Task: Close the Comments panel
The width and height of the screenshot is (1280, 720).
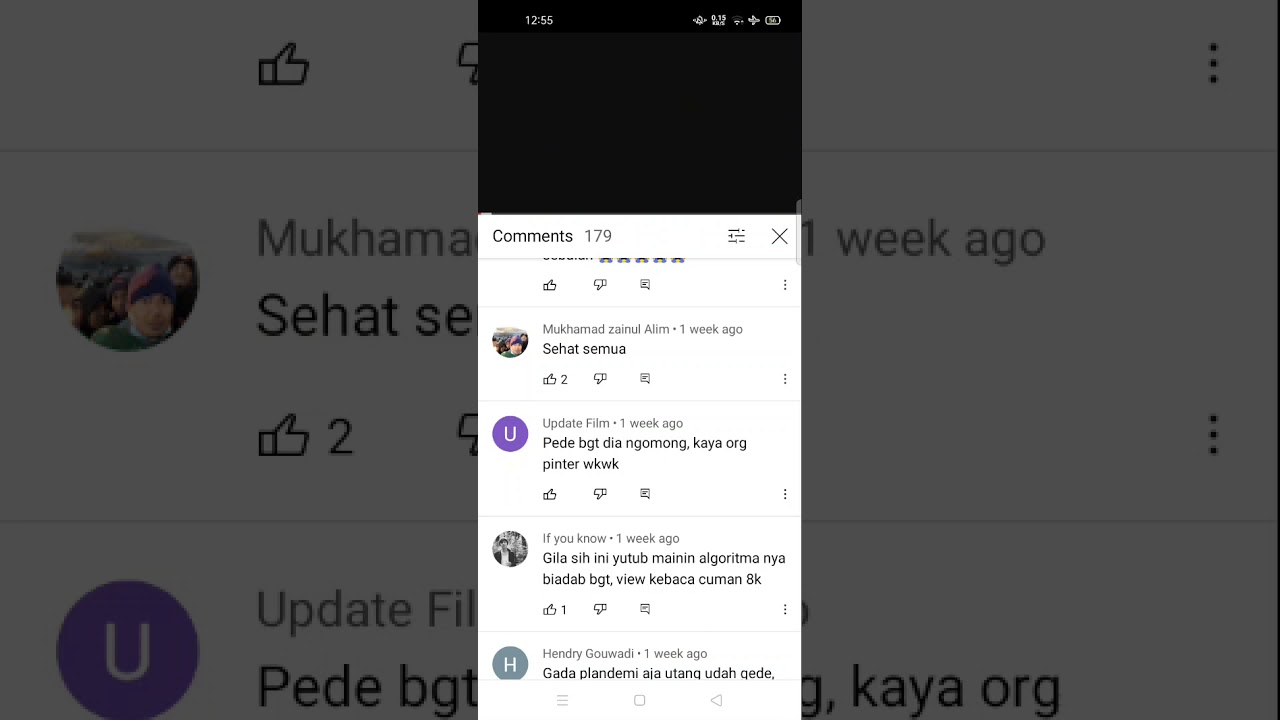Action: (780, 236)
